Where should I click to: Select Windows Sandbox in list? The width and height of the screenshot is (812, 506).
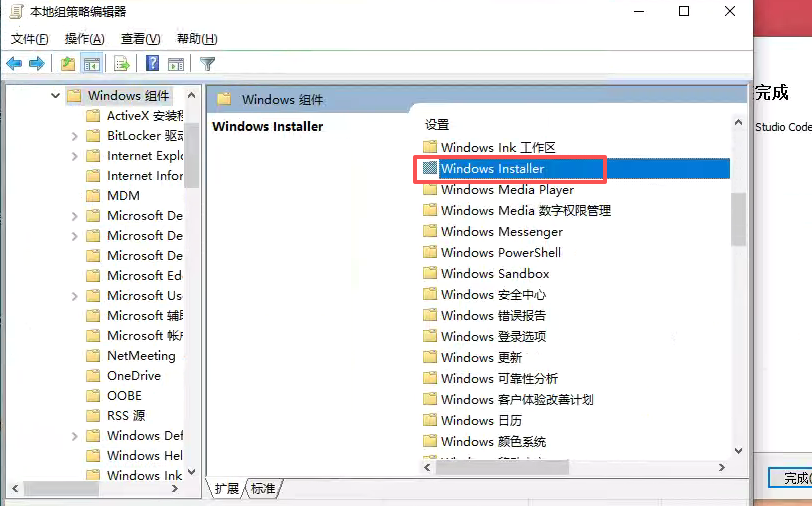click(495, 273)
